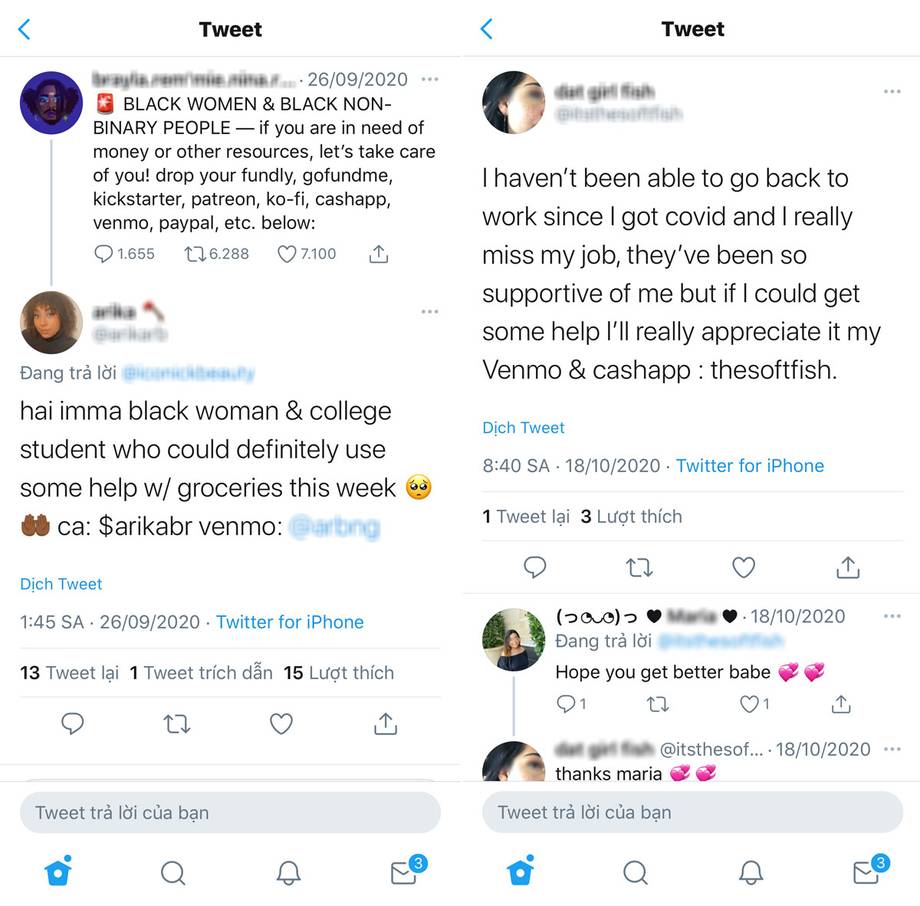Reply to the covid Venmo request tweet
Viewport: 920px width, 906px height.
(x=535, y=567)
